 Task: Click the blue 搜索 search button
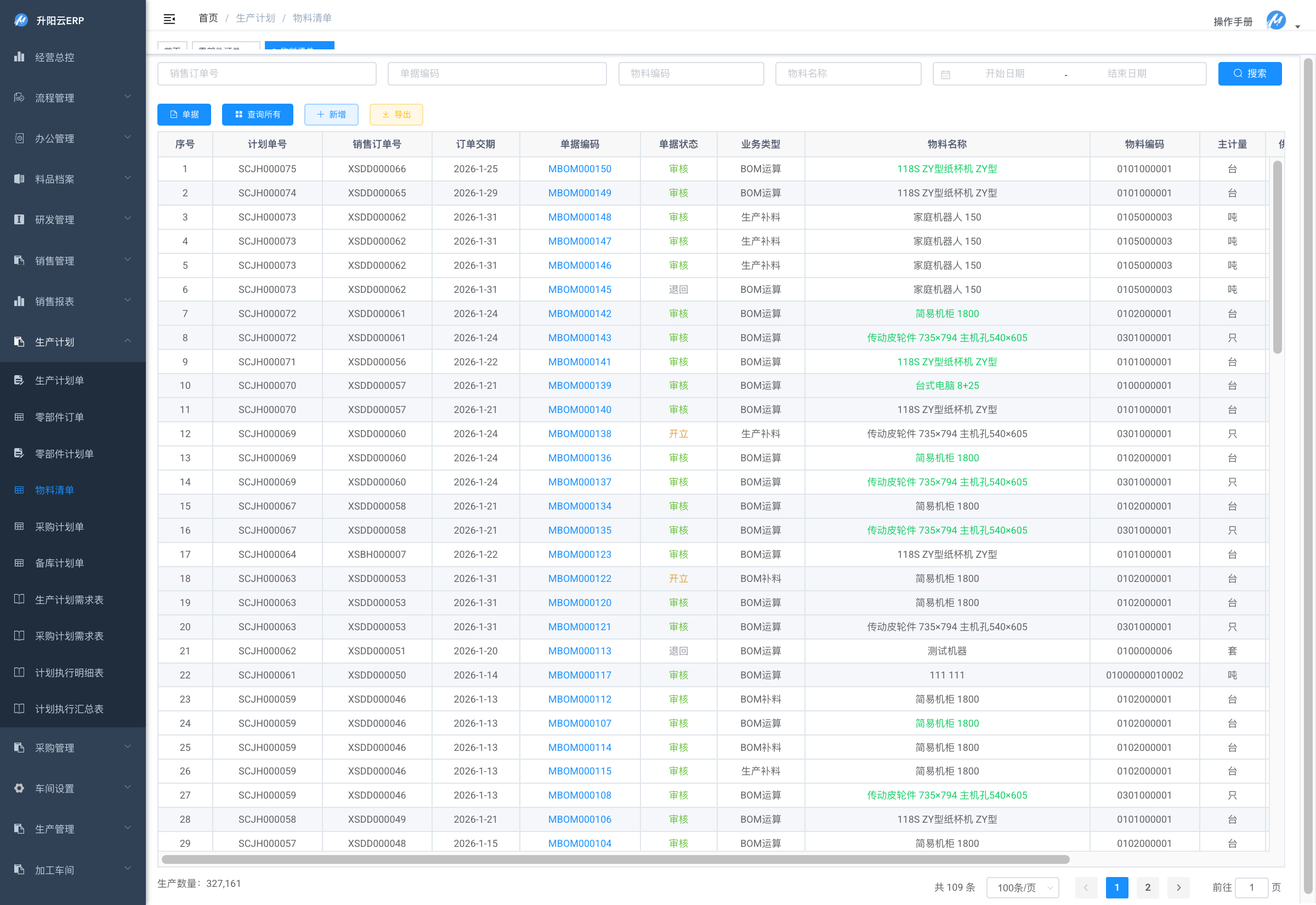click(1249, 73)
